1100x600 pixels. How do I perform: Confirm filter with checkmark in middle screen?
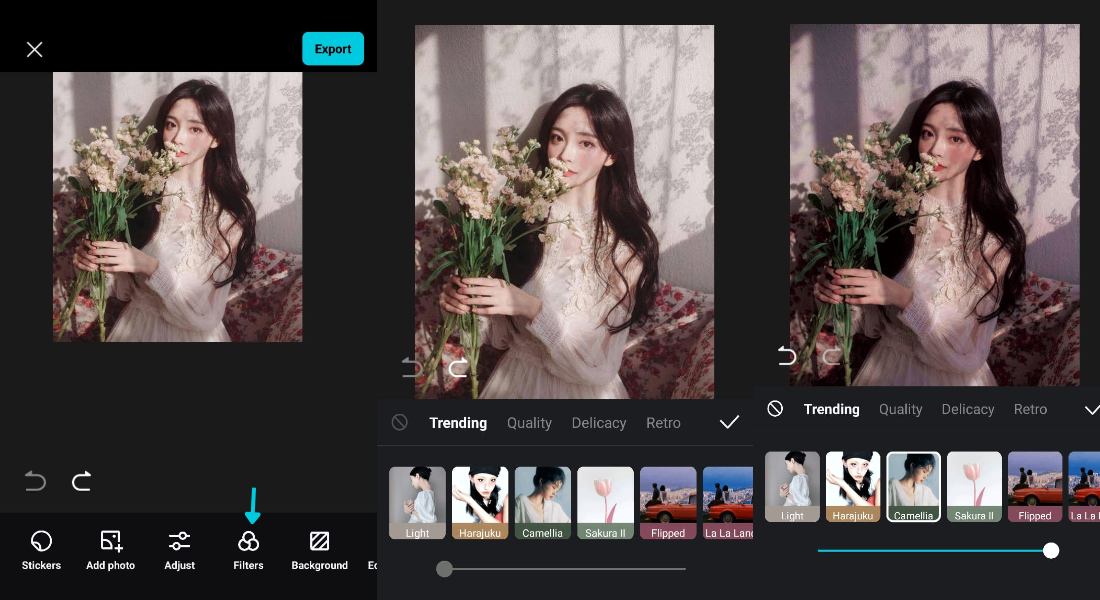[730, 422]
